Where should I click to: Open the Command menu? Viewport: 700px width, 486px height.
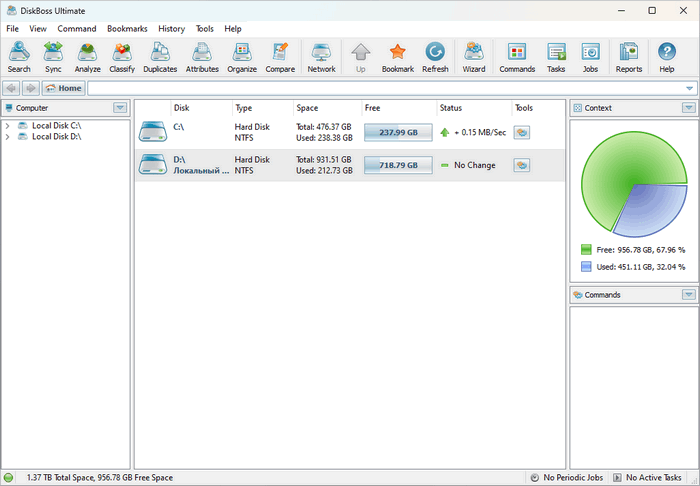point(77,29)
